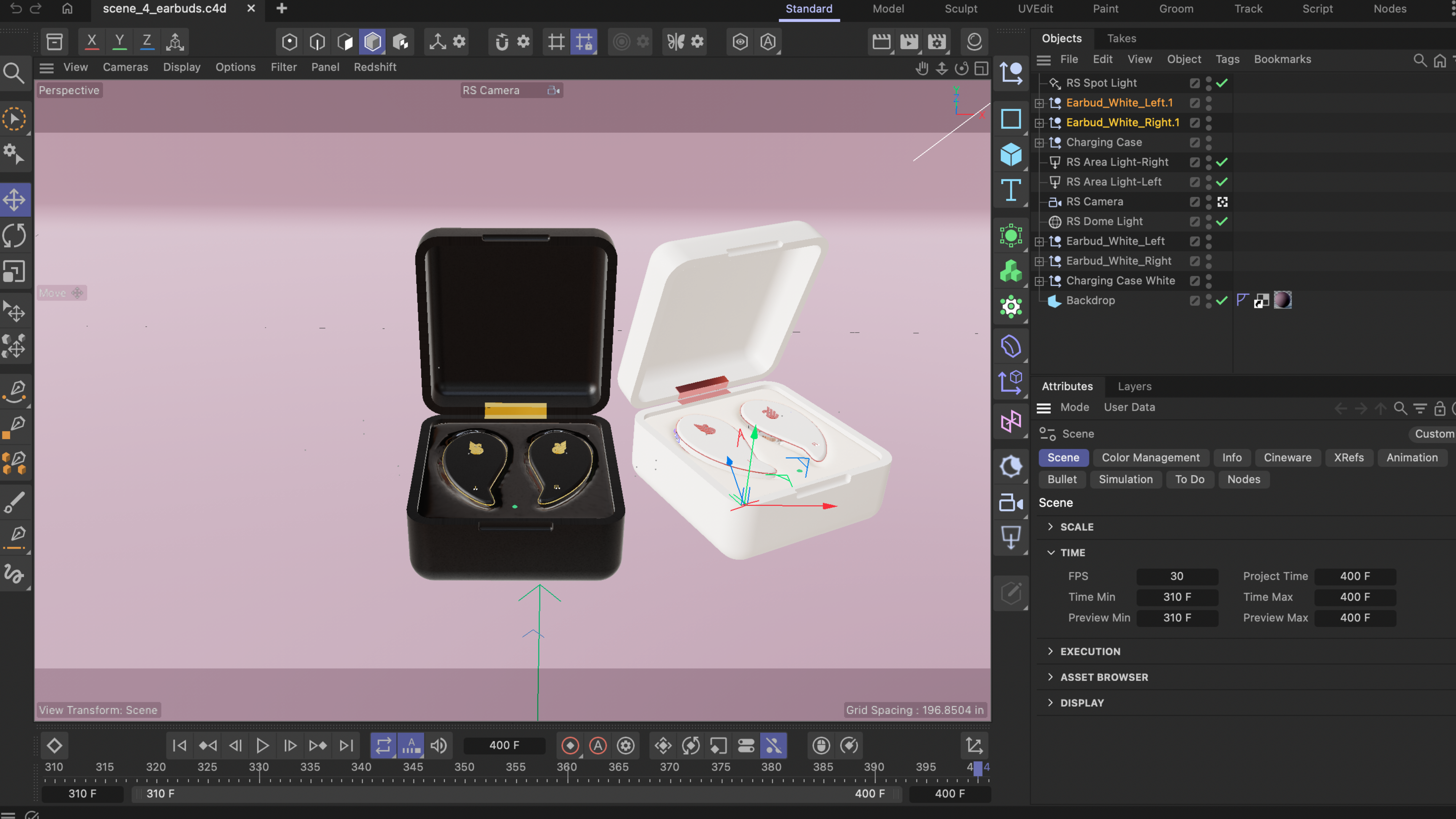Toggle visibility dots for Charging Case

tap(1208, 142)
